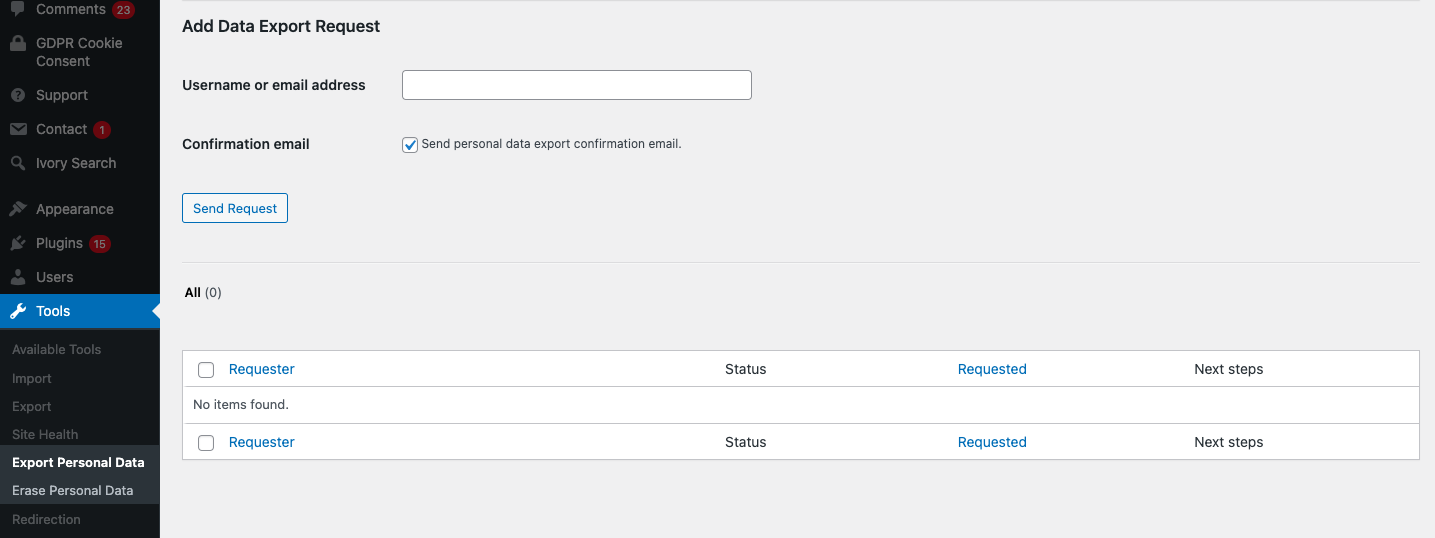The height and width of the screenshot is (538, 1435).
Task: Click the Comments speech bubble icon
Action: [18, 9]
